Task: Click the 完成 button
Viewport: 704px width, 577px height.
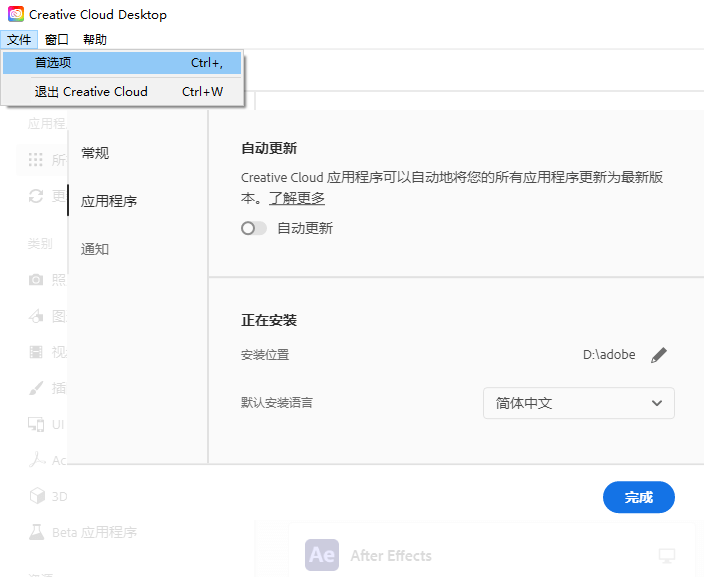Action: pyautogui.click(x=638, y=497)
